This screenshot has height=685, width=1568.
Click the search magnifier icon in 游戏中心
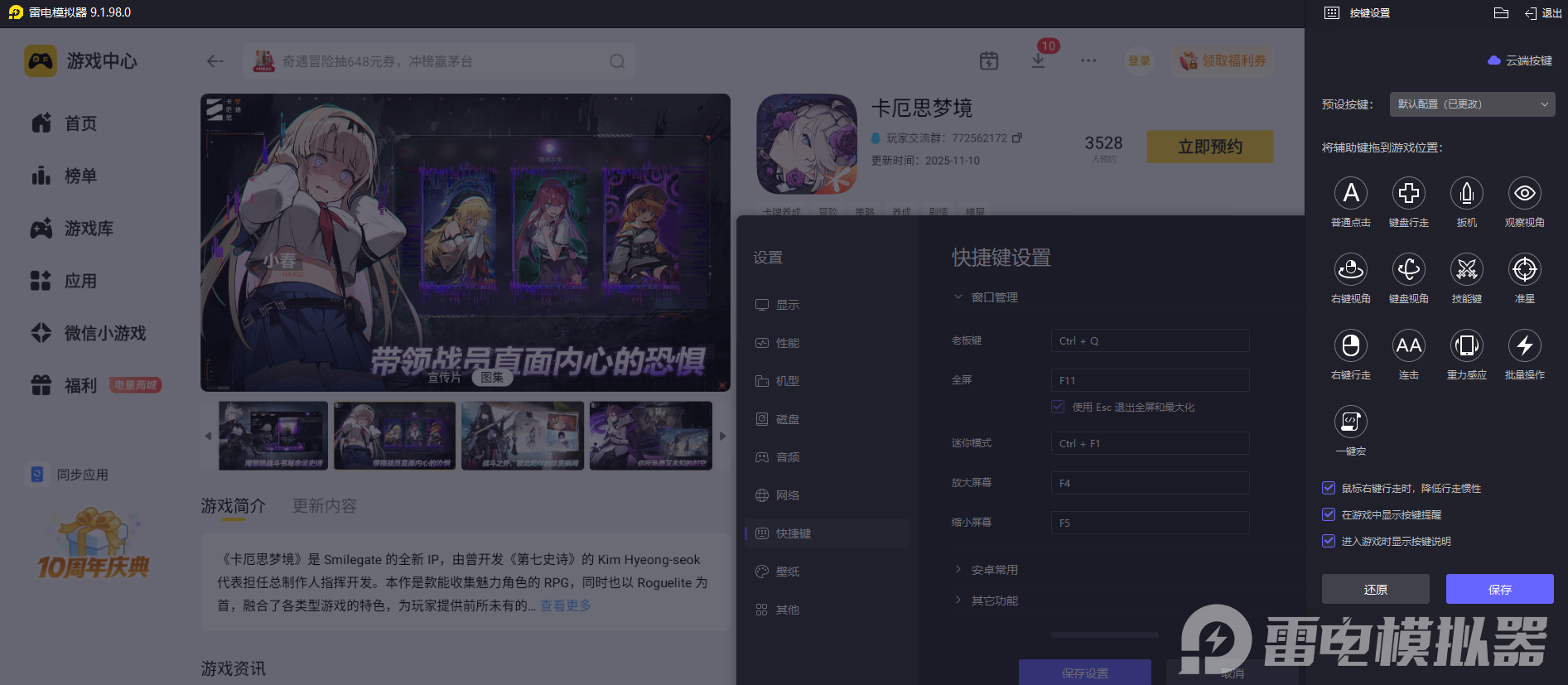tap(617, 61)
